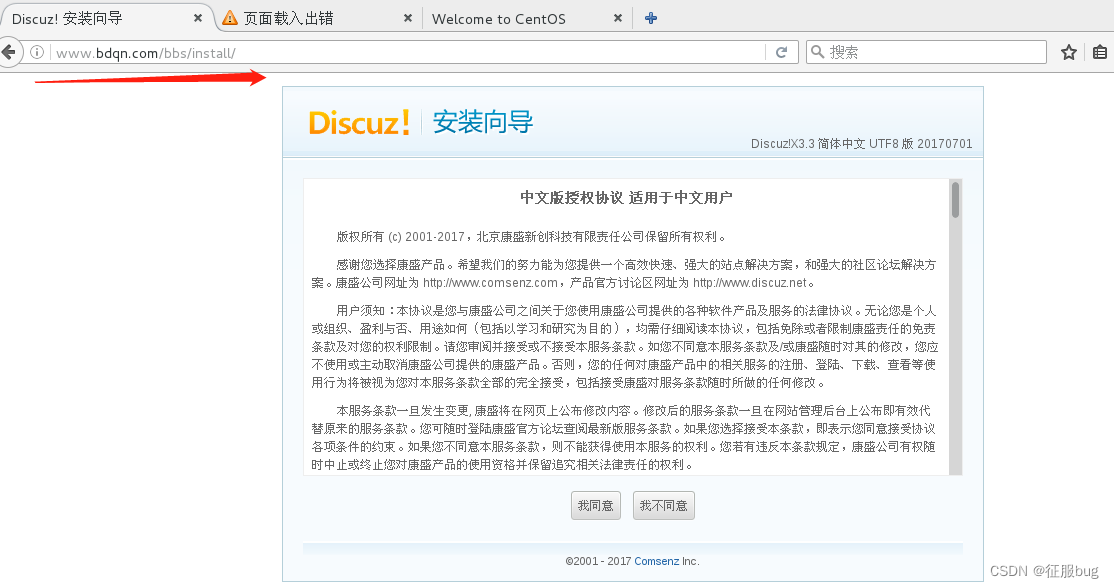
Task: Focus the www.bdqn.com address bar
Action: [x=409, y=53]
